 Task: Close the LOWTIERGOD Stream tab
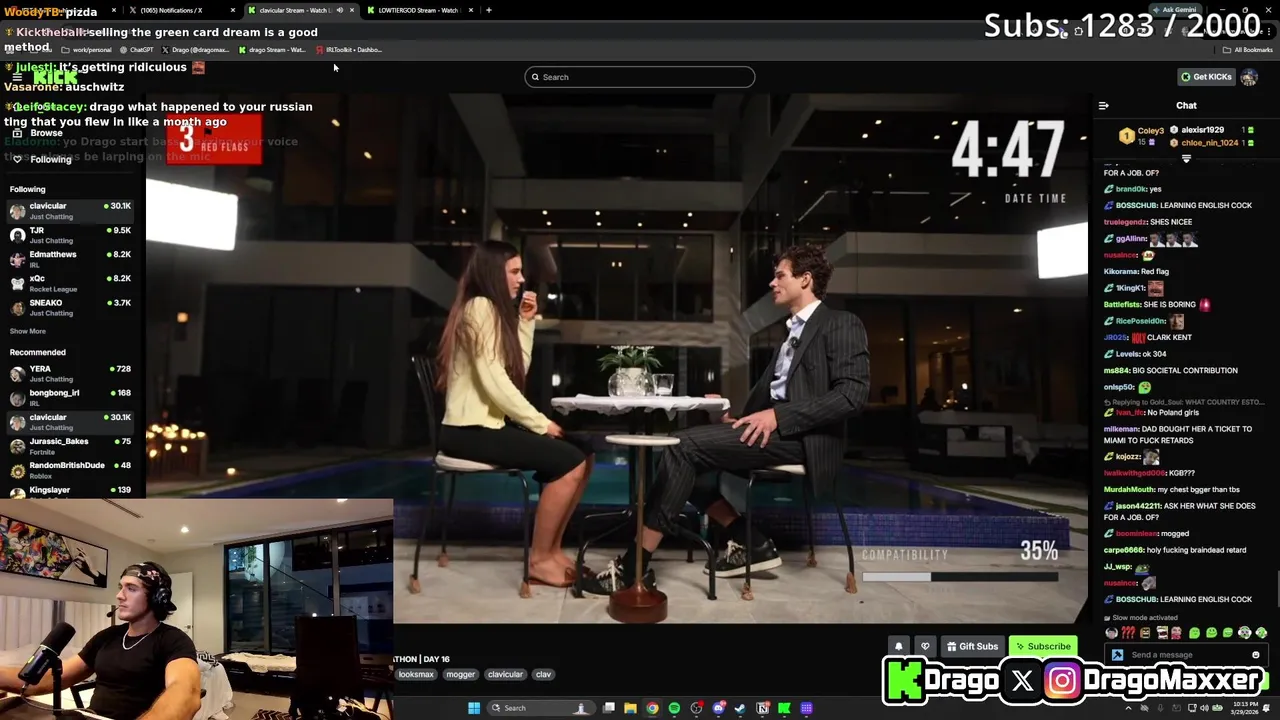click(x=470, y=10)
